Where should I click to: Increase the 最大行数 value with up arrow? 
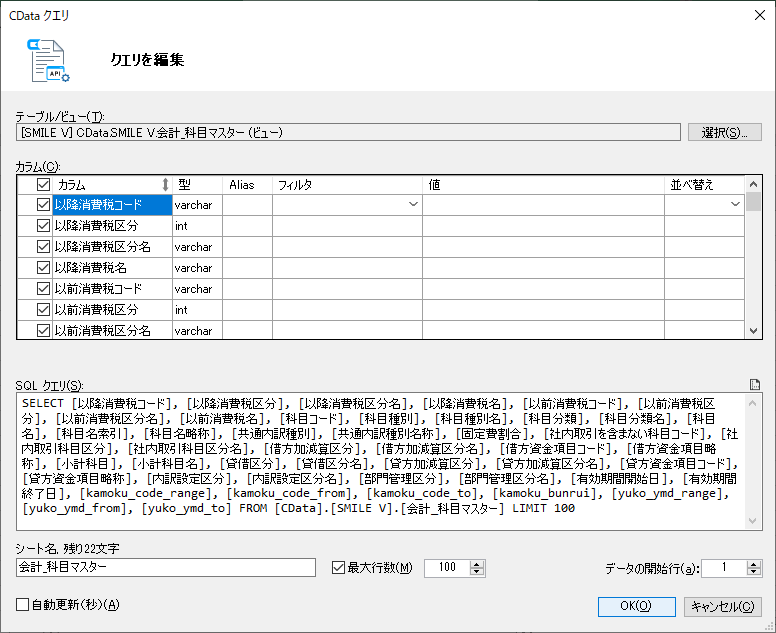(477, 564)
